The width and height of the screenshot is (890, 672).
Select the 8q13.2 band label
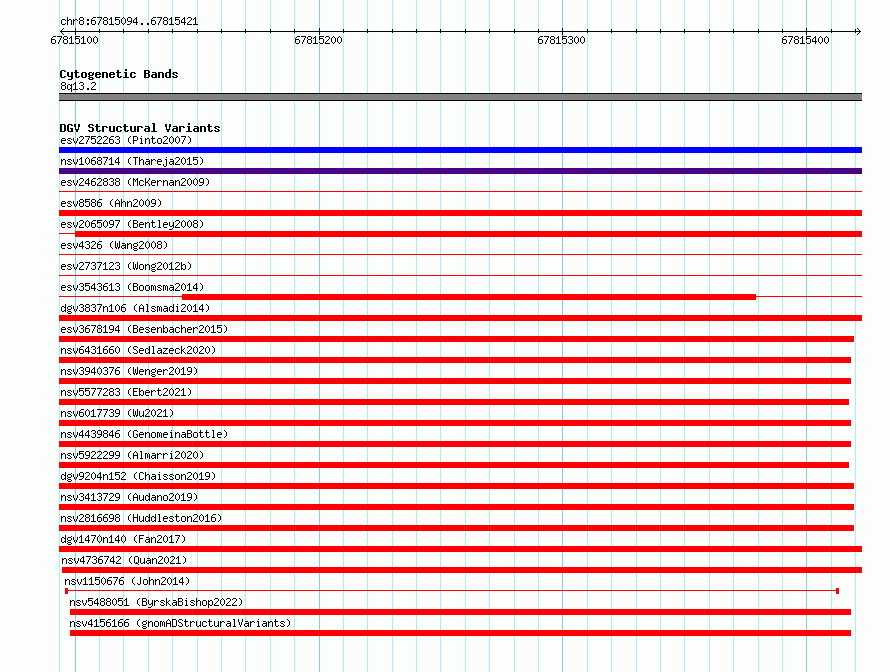(78, 86)
